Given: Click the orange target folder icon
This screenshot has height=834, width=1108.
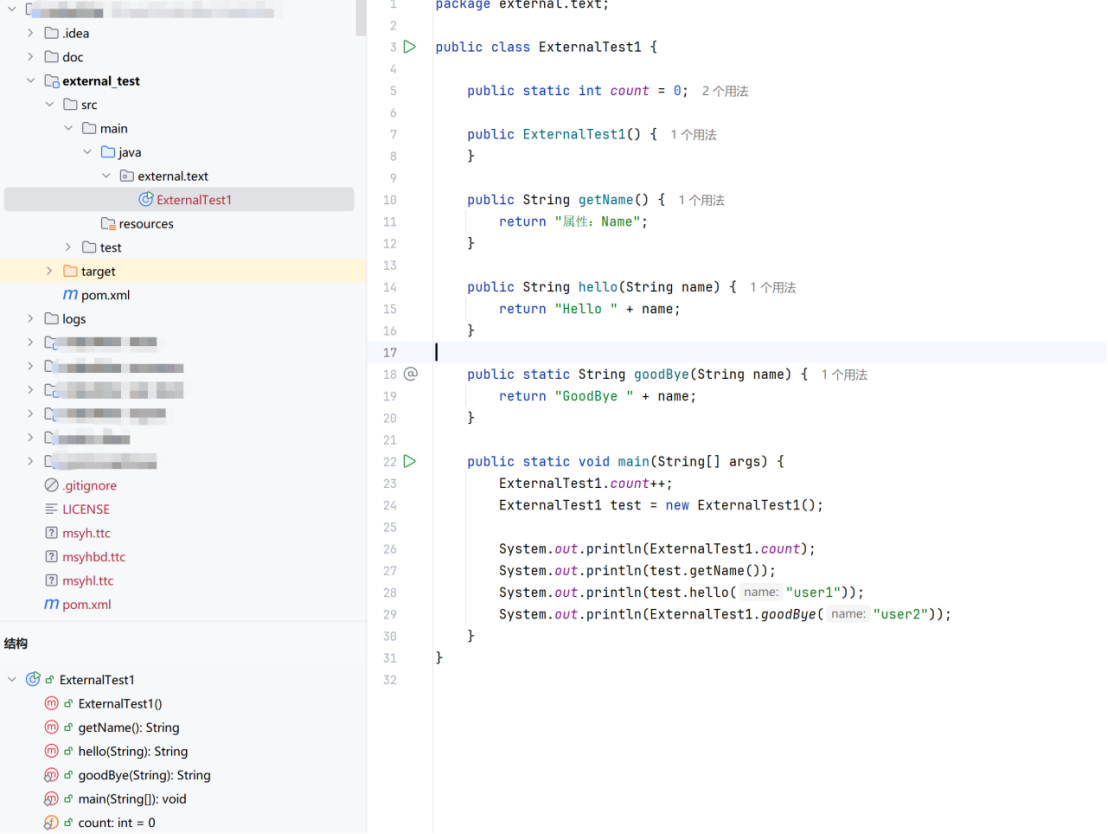Looking at the screenshot, I should coord(70,271).
